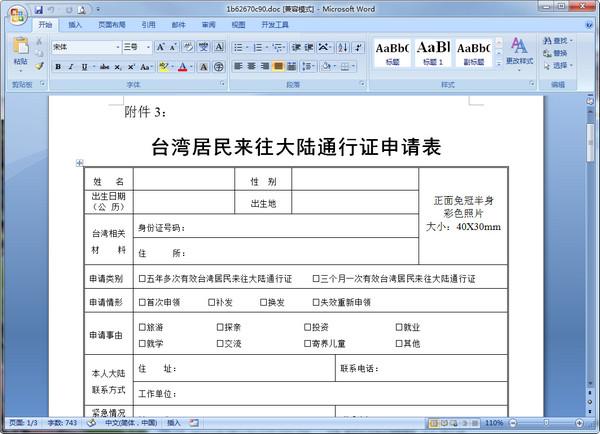
Task: Open the font name 宋体 dropdown
Action: [117, 47]
